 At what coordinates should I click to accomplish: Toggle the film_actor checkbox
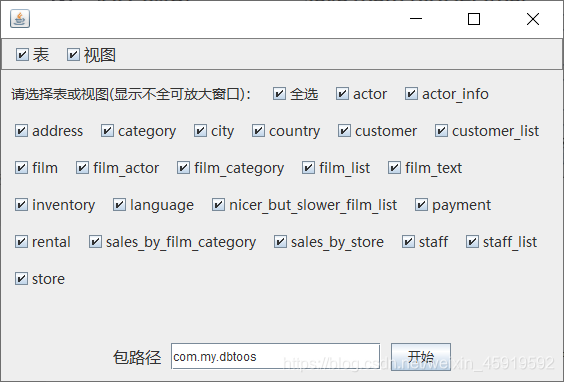tap(83, 168)
